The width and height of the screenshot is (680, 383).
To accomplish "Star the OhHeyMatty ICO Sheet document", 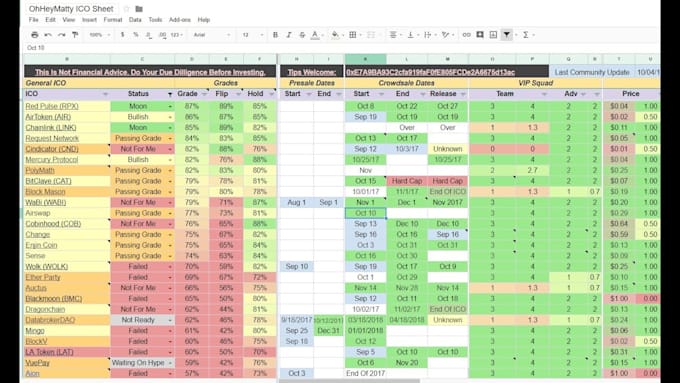I will click(x=126, y=9).
